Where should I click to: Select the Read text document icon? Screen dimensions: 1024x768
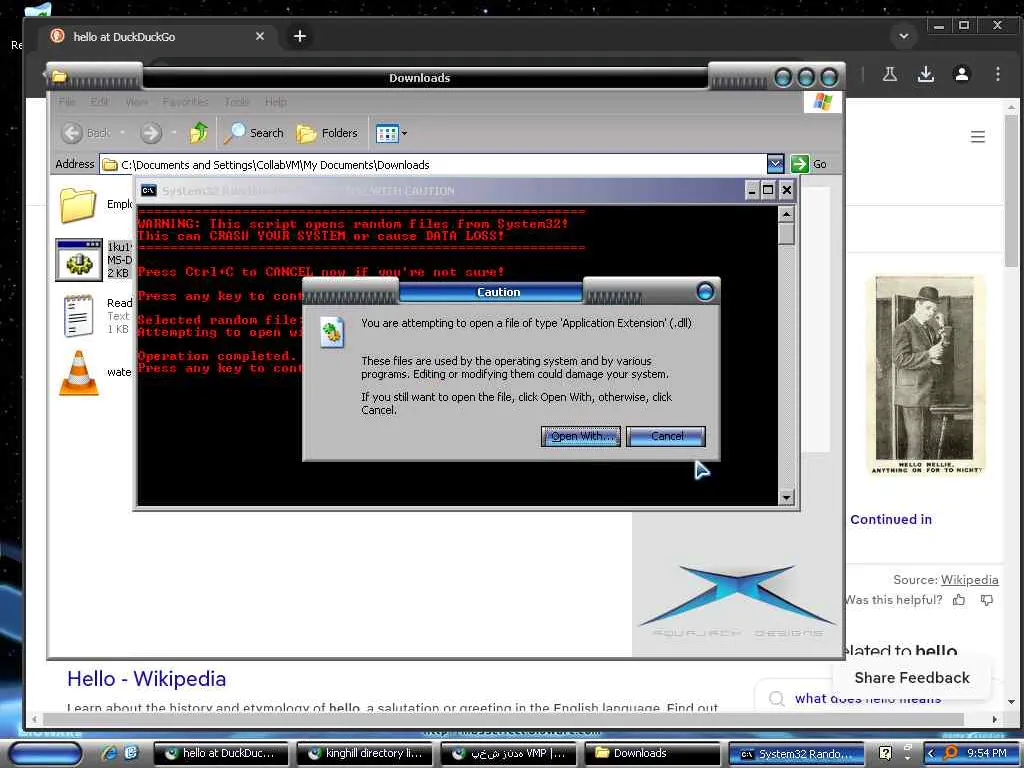(78, 315)
